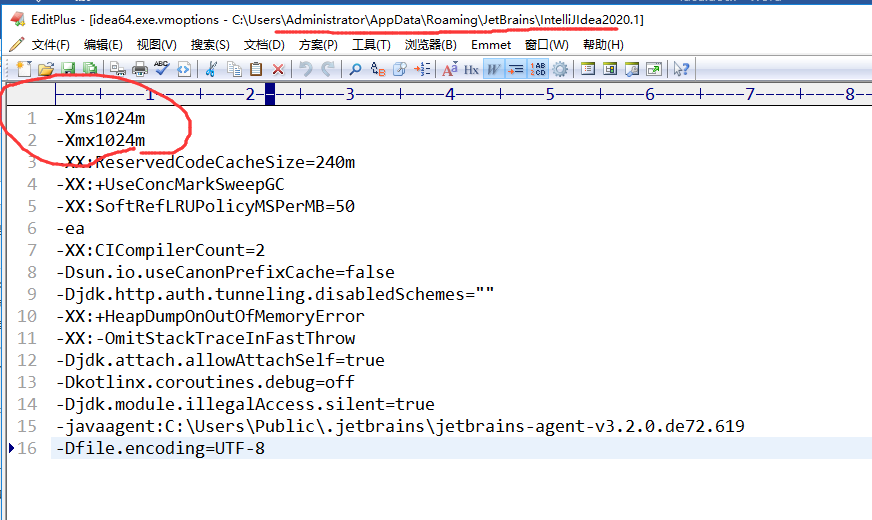
Task: Click the HeapDumpOnOutOfMemoryError line
Action: (x=210, y=316)
